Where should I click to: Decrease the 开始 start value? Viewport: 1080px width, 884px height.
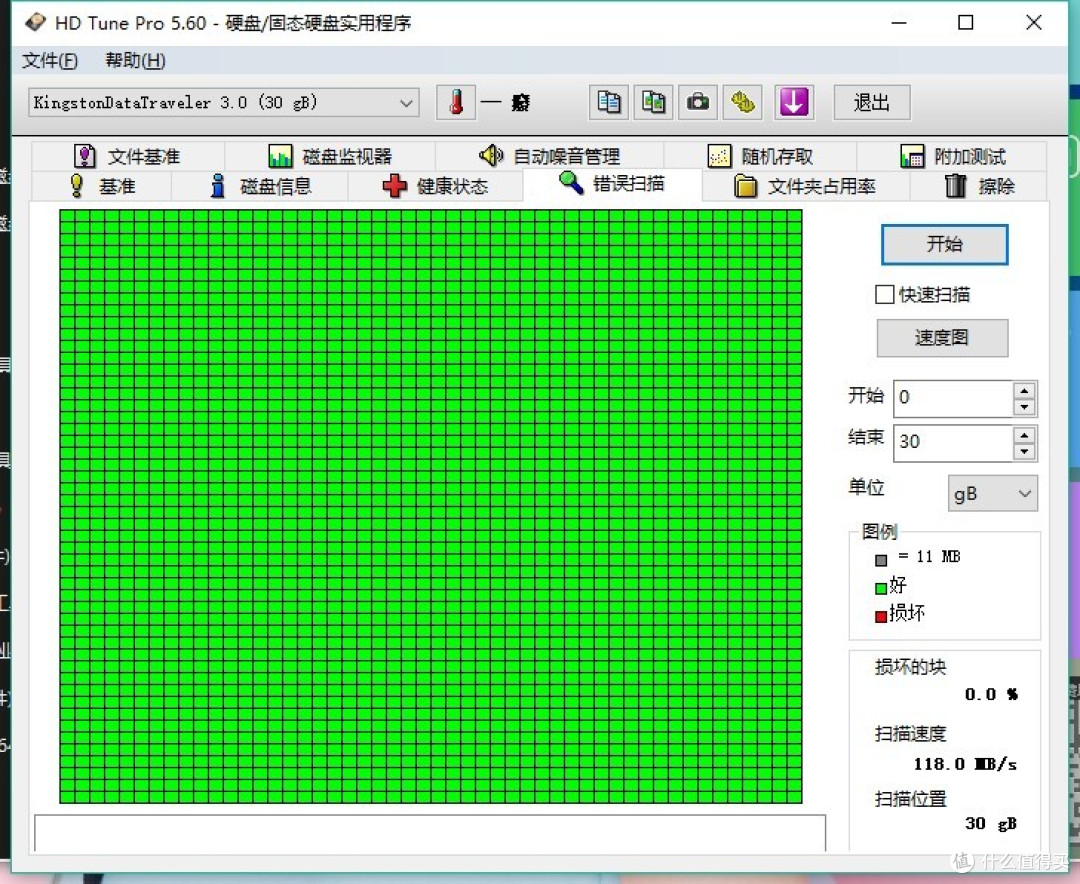pyautogui.click(x=1024, y=407)
